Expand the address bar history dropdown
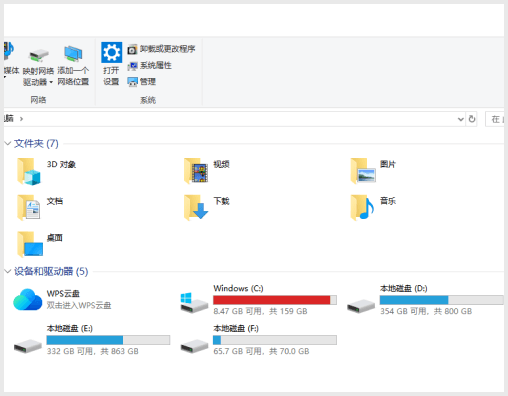Image resolution: width=508 pixels, height=396 pixels. [x=461, y=119]
